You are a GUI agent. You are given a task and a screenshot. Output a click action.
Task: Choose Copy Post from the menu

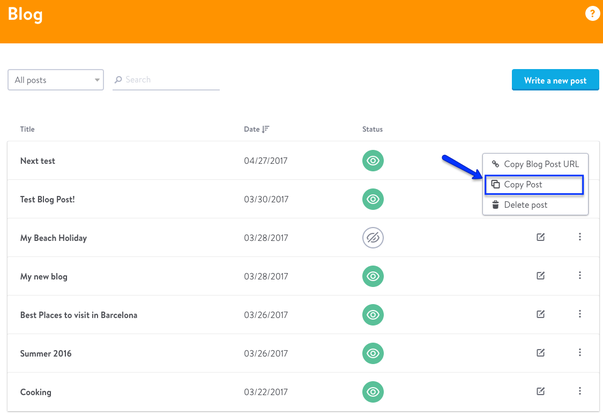tap(534, 185)
